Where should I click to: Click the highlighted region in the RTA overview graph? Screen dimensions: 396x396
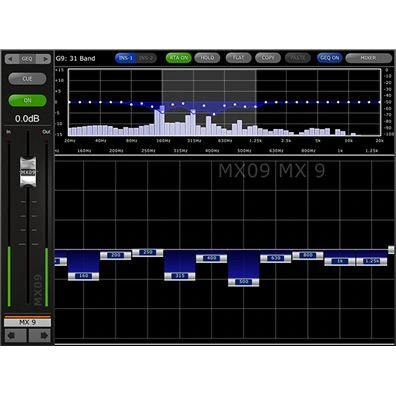coord(209,102)
